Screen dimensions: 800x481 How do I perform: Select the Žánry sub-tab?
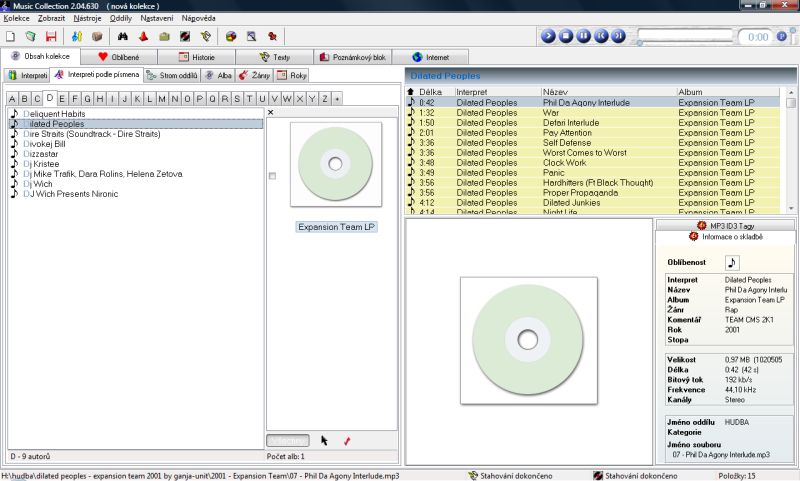click(x=254, y=75)
